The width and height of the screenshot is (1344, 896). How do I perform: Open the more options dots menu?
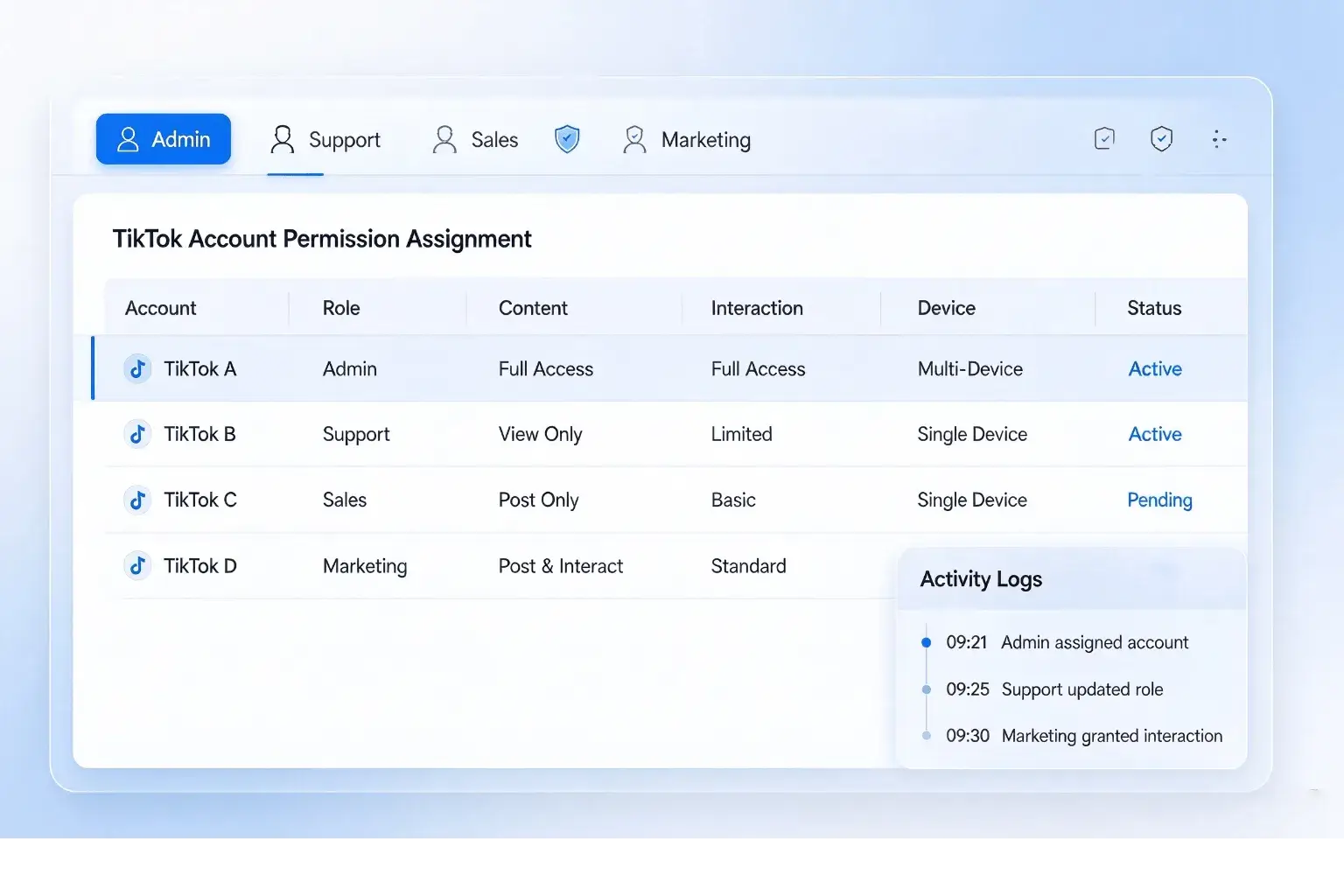pyautogui.click(x=1218, y=139)
